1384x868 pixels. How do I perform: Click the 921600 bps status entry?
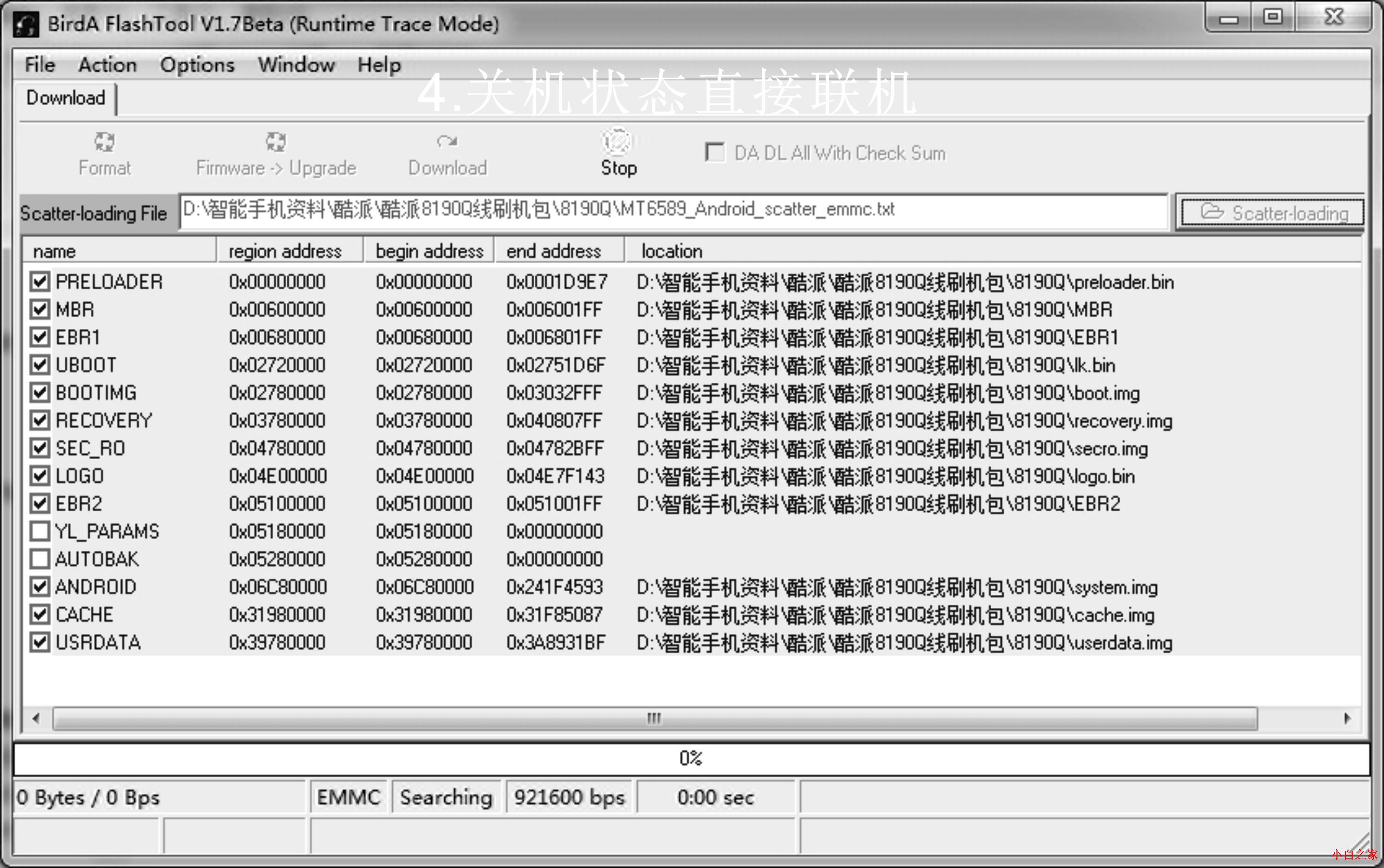(x=569, y=797)
